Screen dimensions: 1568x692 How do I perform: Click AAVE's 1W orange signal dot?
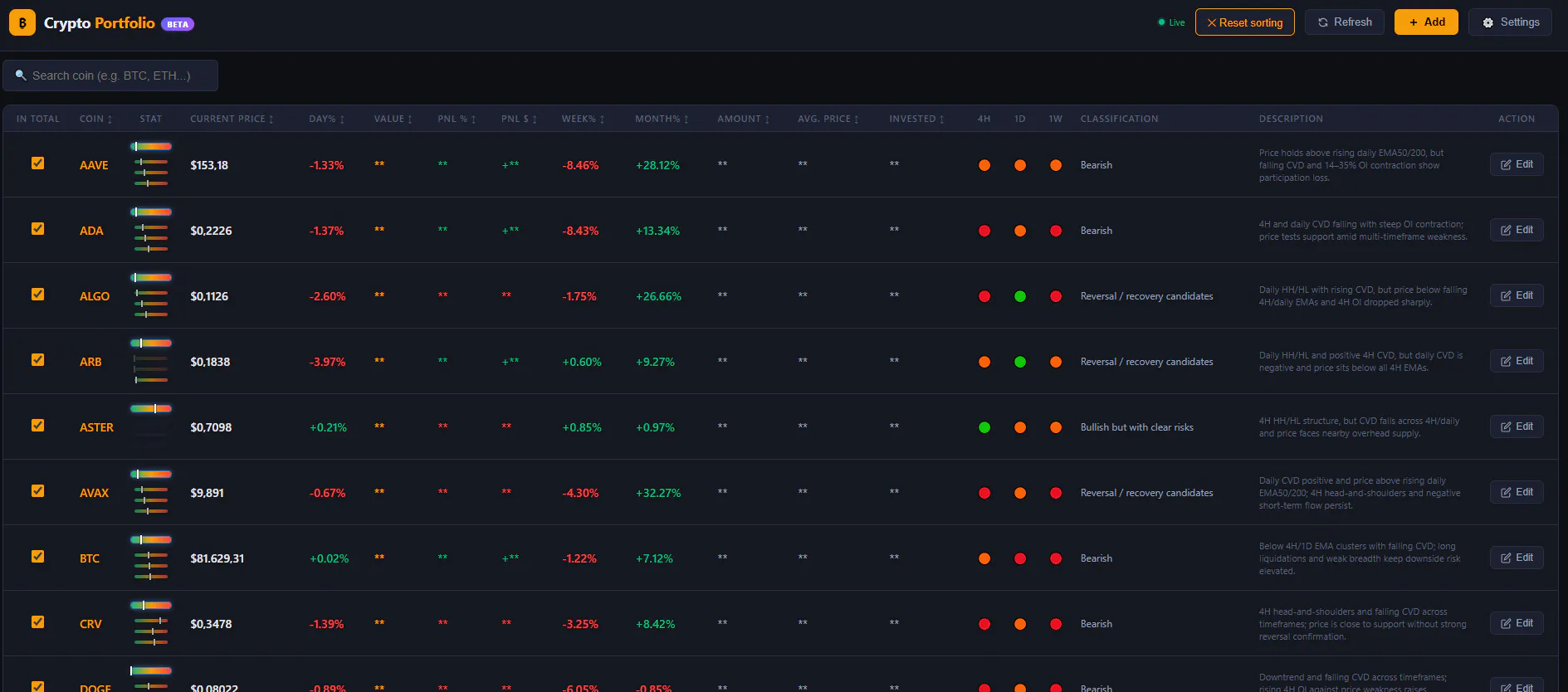point(1056,165)
